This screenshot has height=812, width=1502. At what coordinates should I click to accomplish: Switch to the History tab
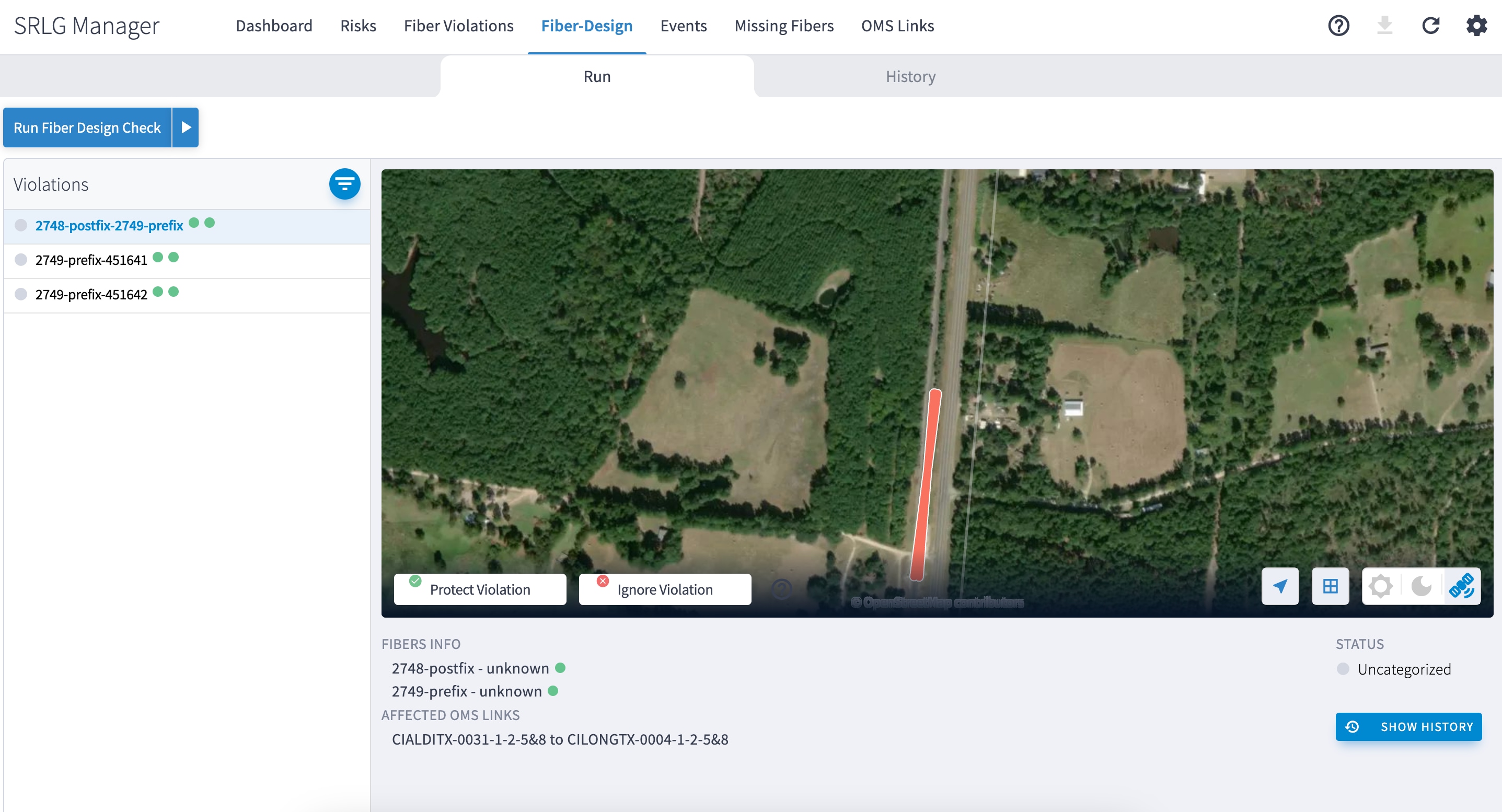click(911, 76)
